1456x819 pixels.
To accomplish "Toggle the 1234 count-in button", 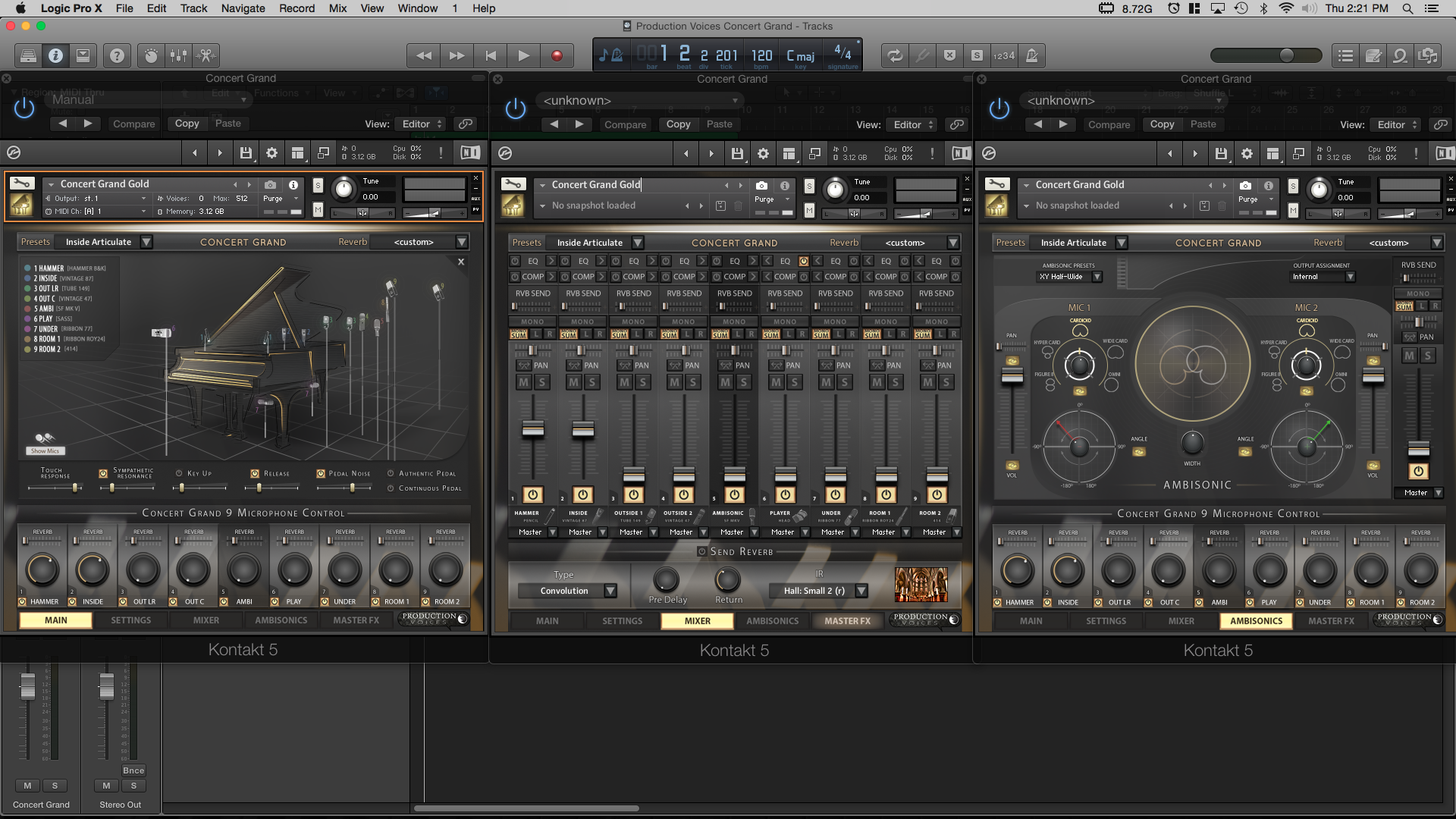I will tap(1004, 55).
